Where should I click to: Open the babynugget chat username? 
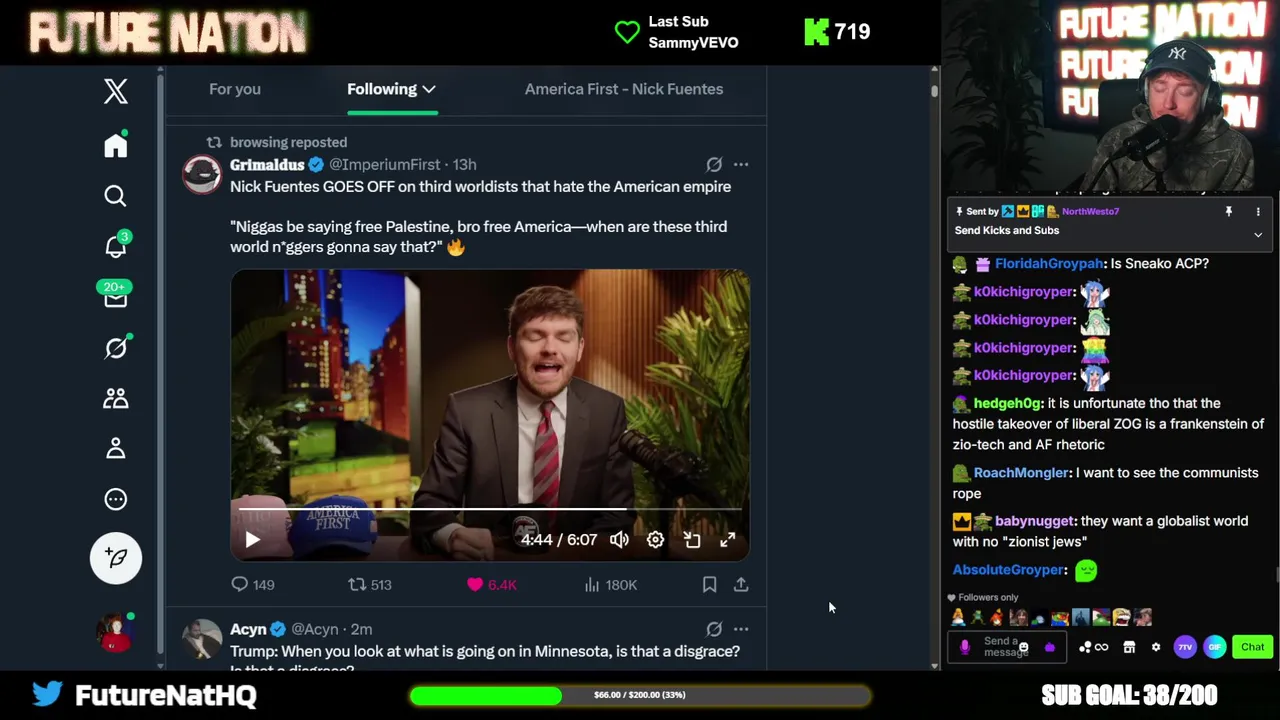[x=1034, y=521]
